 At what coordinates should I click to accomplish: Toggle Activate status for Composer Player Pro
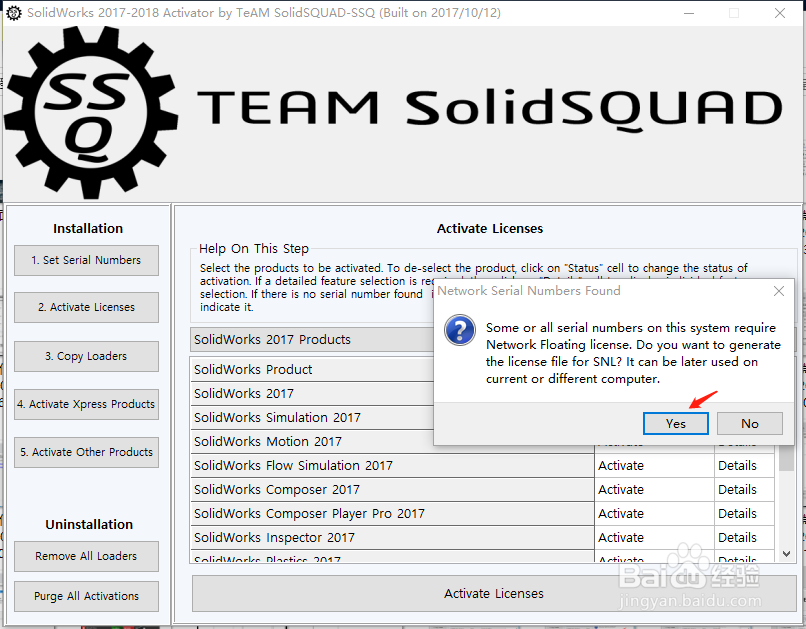pyautogui.click(x=654, y=513)
